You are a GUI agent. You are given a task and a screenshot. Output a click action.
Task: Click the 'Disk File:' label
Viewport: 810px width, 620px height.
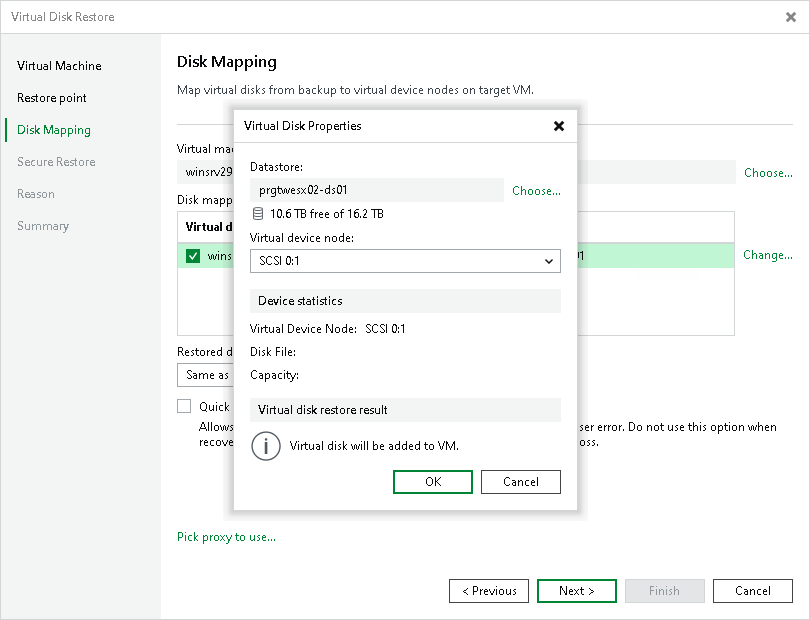tap(273, 352)
